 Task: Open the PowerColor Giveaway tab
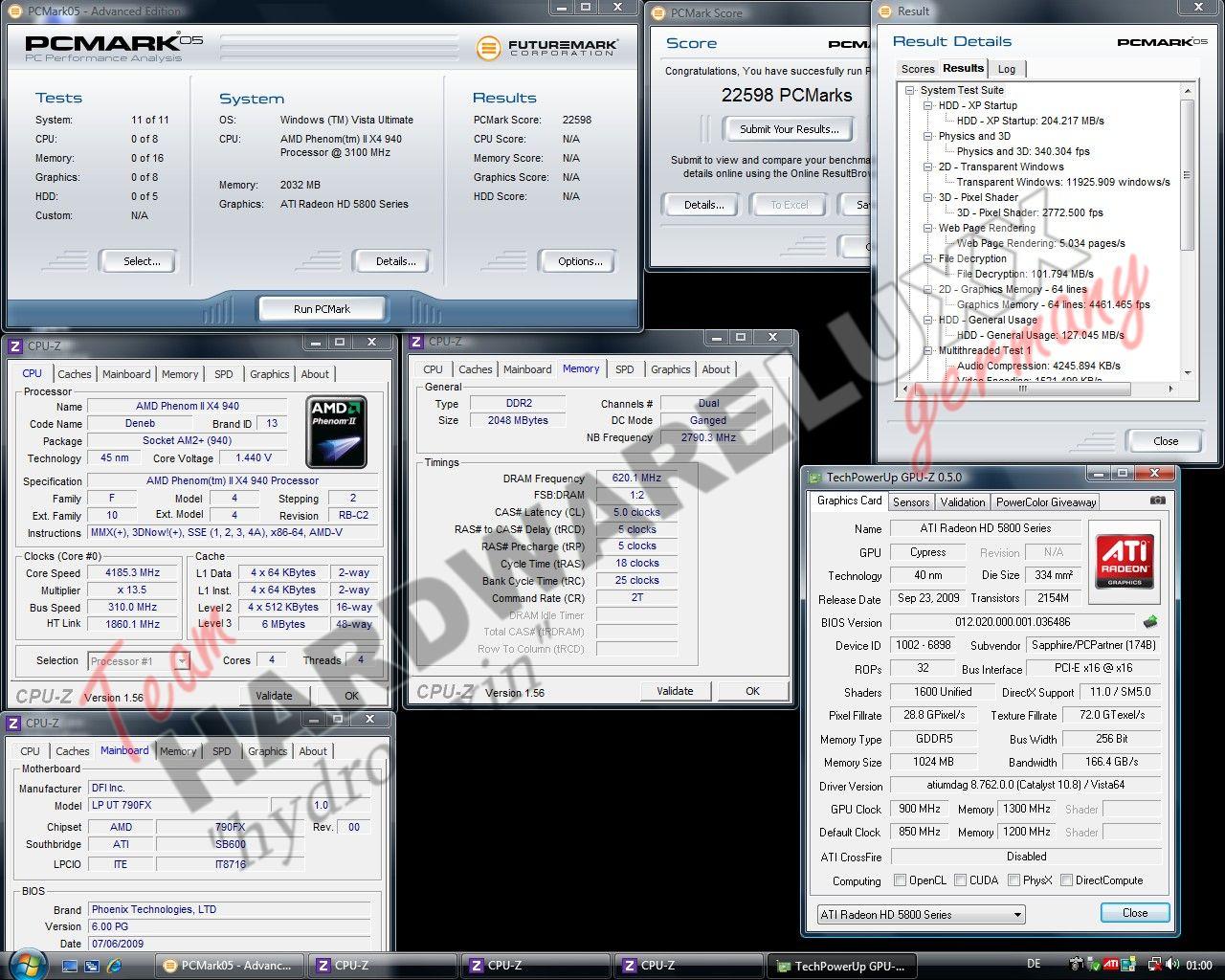(1045, 501)
